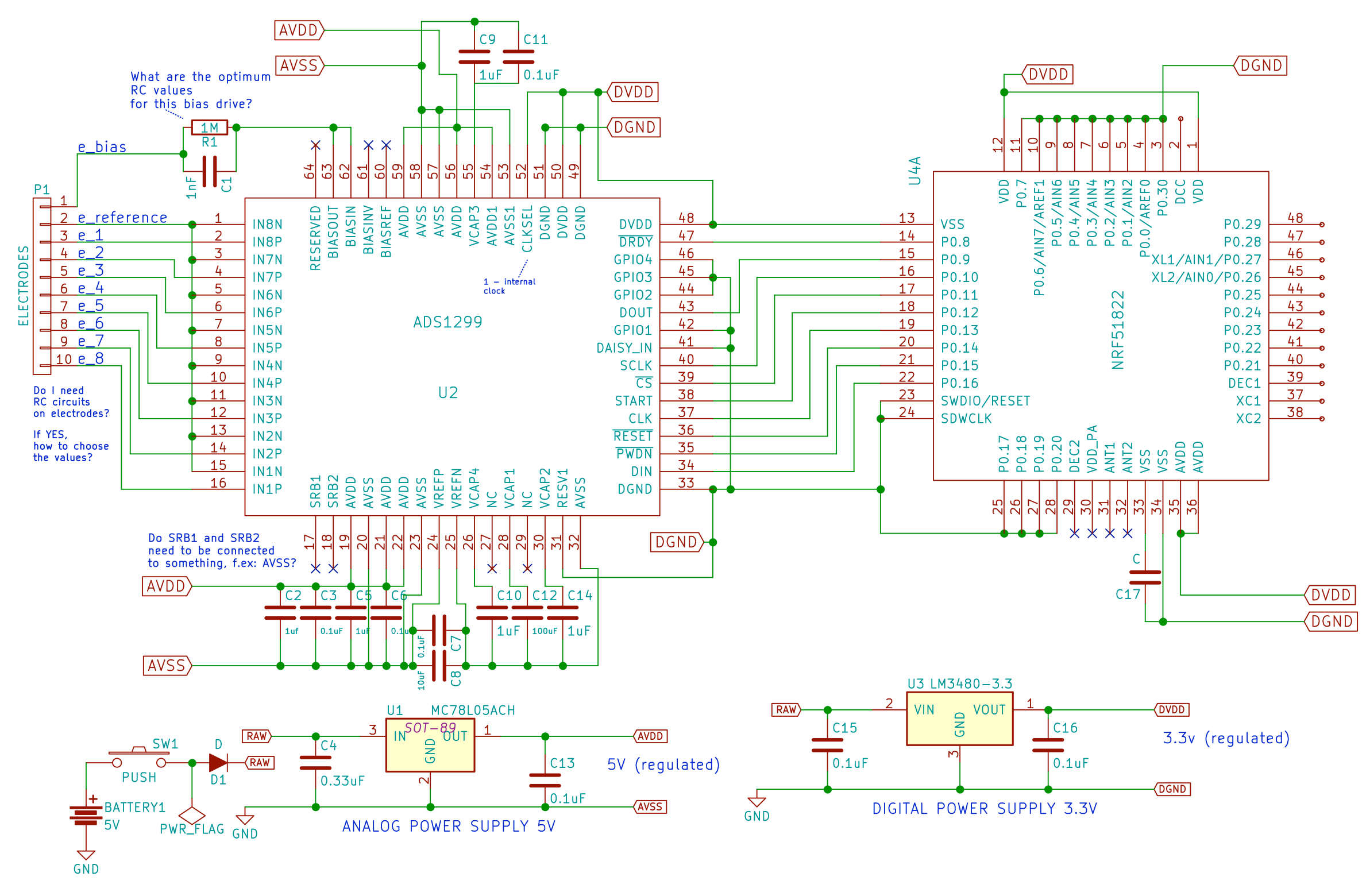Click the C13 0.1uF capacitor symbol

coord(545,780)
